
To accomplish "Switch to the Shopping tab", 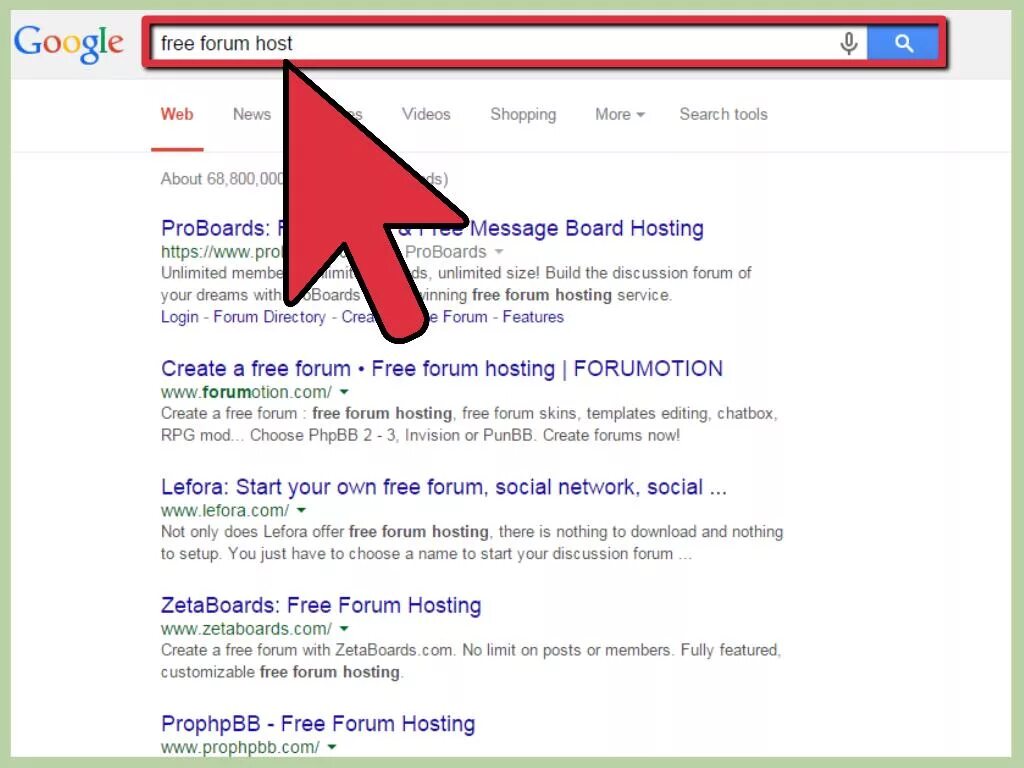I will [523, 114].
